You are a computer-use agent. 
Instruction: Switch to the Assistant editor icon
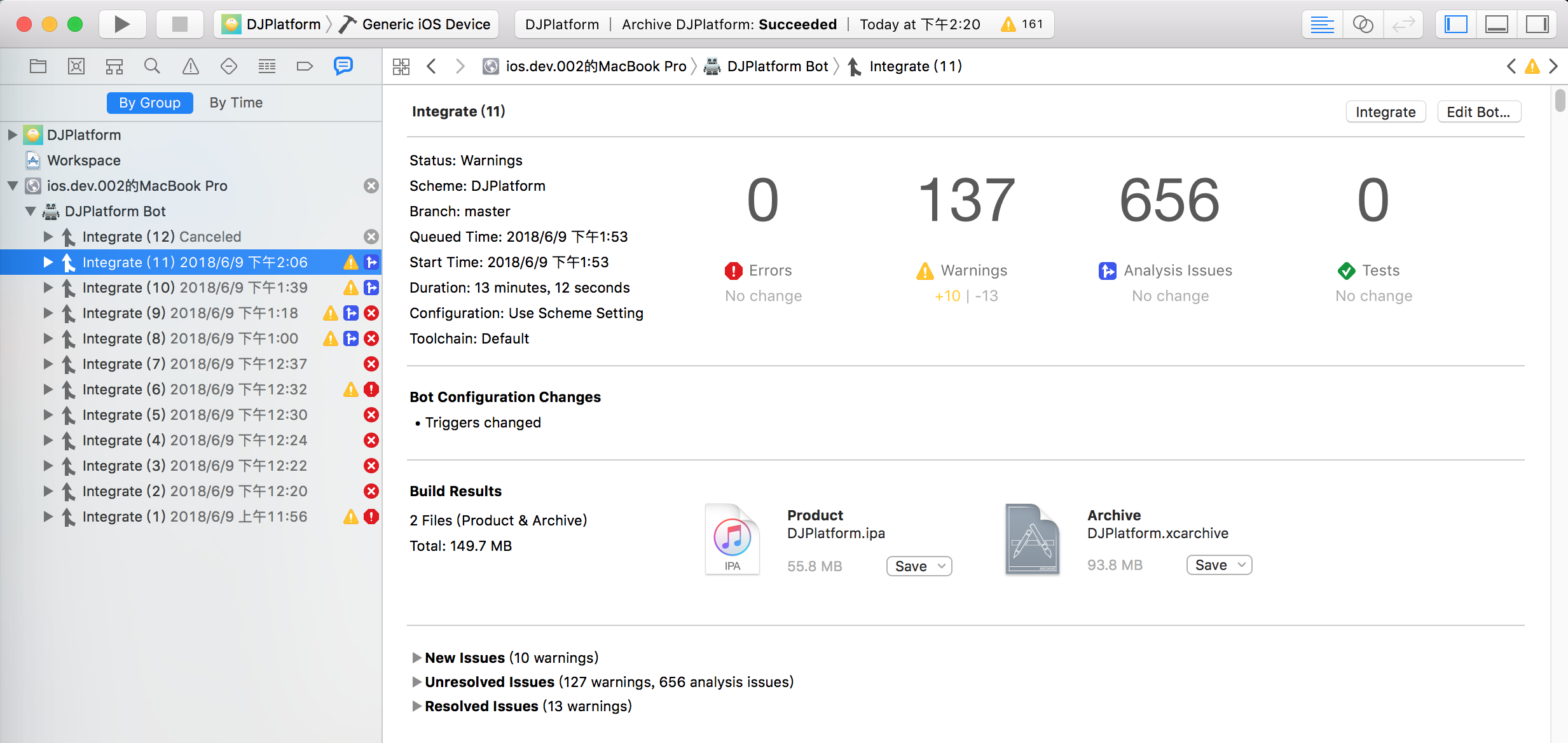pos(1363,24)
